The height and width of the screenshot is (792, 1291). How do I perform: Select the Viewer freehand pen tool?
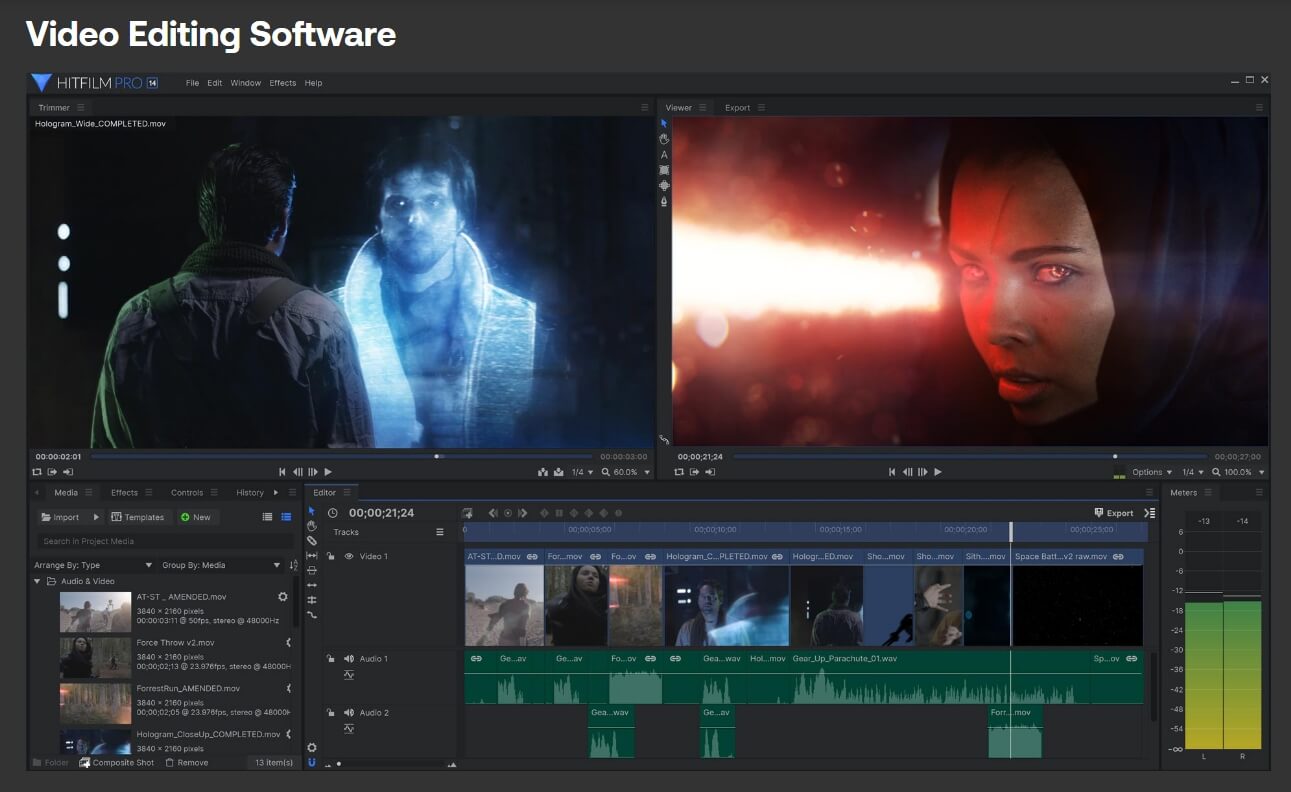(664, 201)
